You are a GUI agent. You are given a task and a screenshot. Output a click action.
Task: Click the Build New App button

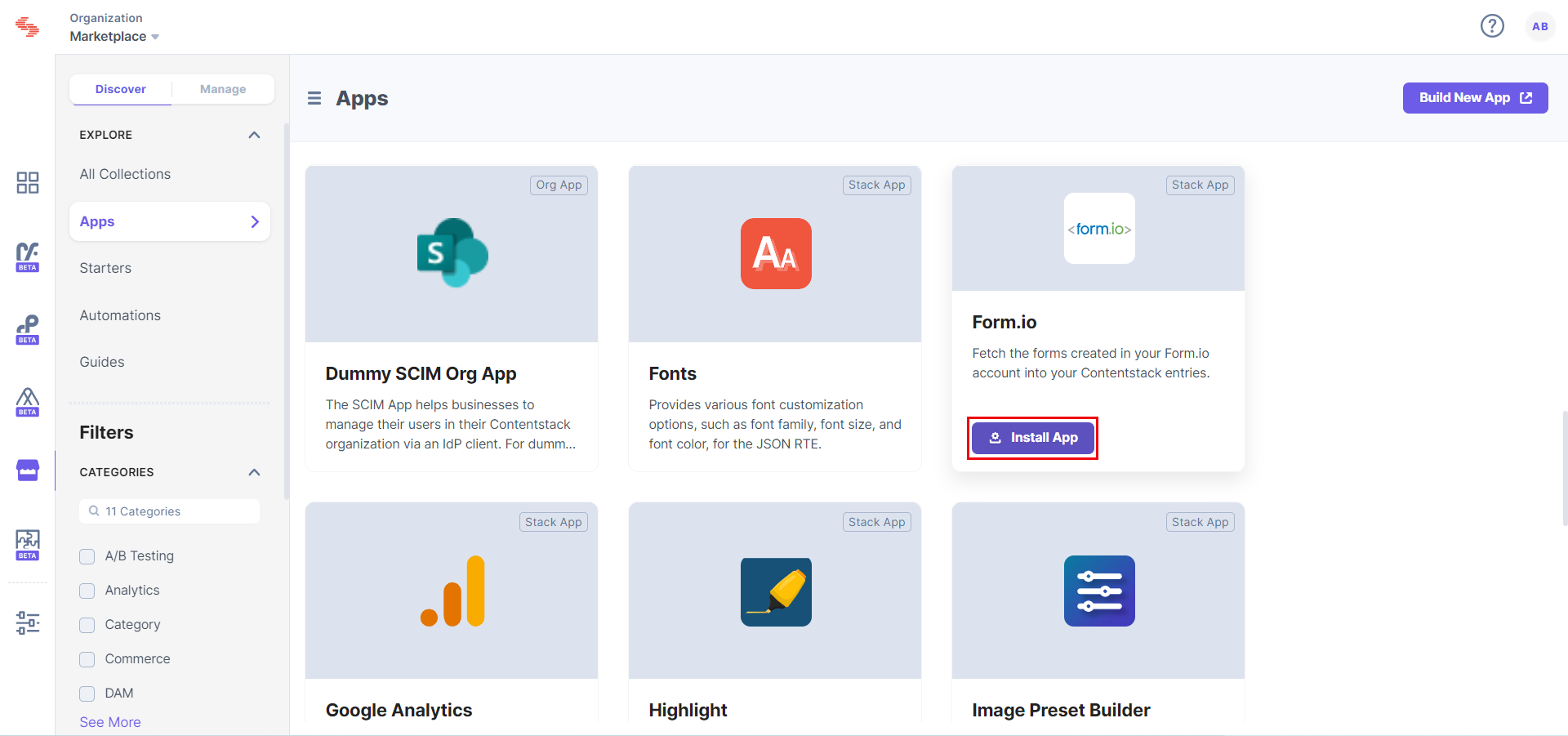[x=1475, y=98]
